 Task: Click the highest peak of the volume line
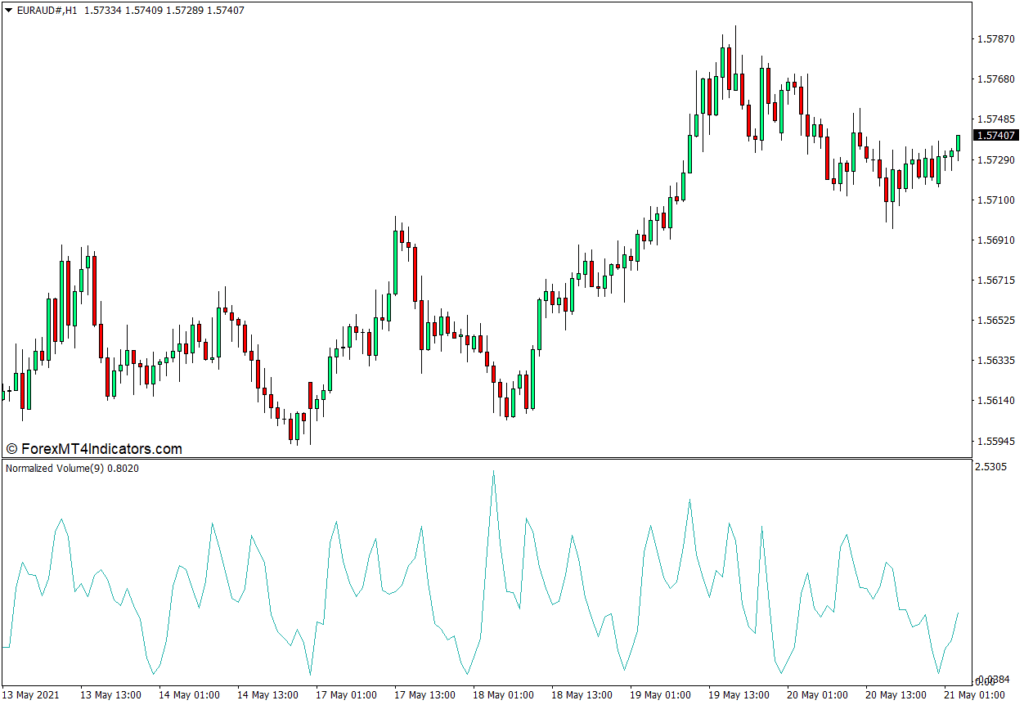click(493, 472)
